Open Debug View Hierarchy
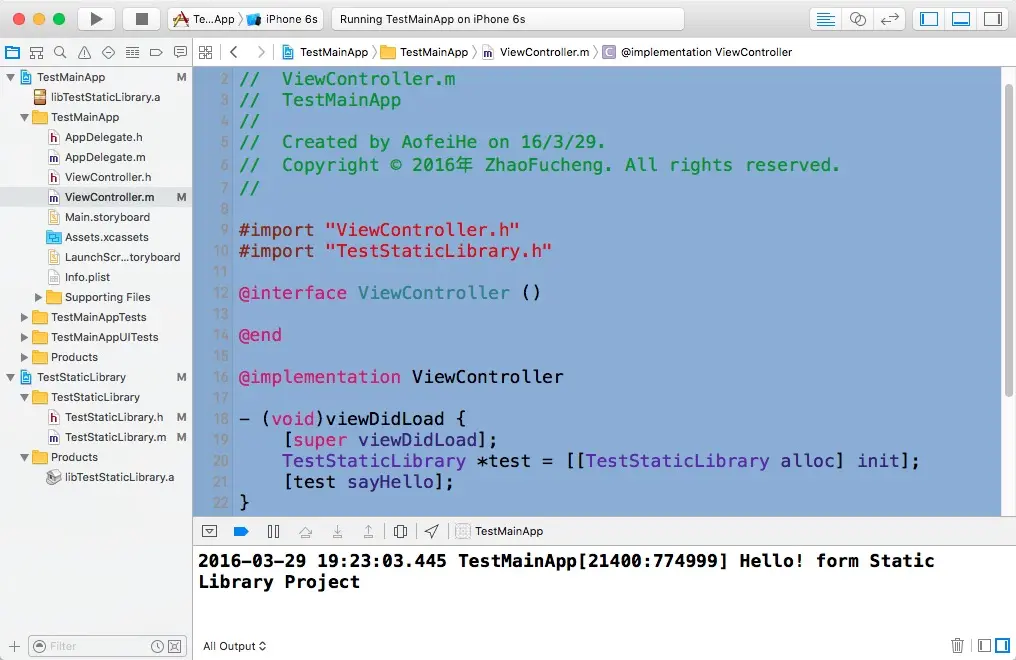The width and height of the screenshot is (1016, 660). [x=400, y=532]
